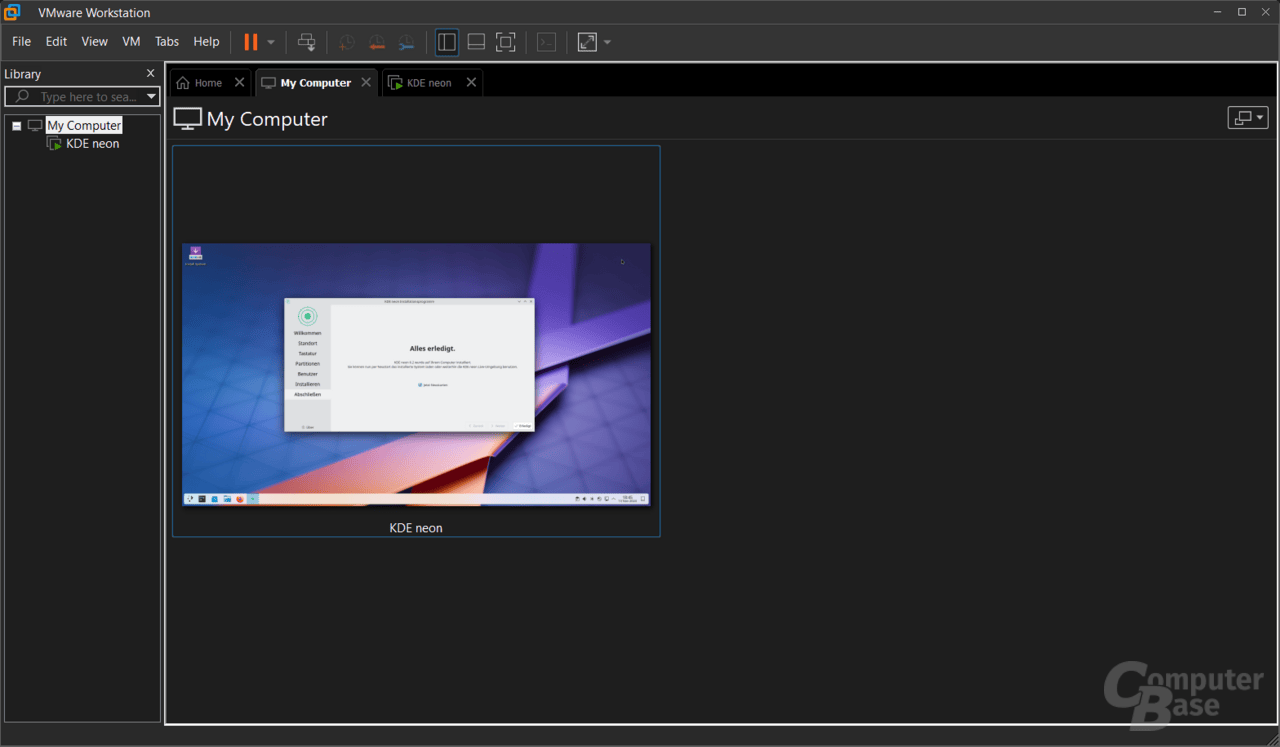
Task: Click the KDE neon VM thumbnail
Action: pos(416,374)
